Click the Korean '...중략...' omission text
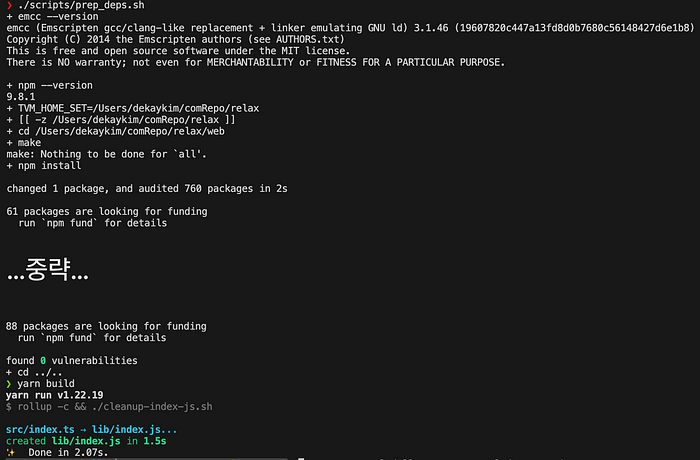The height and width of the screenshot is (460, 700). click(x=48, y=270)
